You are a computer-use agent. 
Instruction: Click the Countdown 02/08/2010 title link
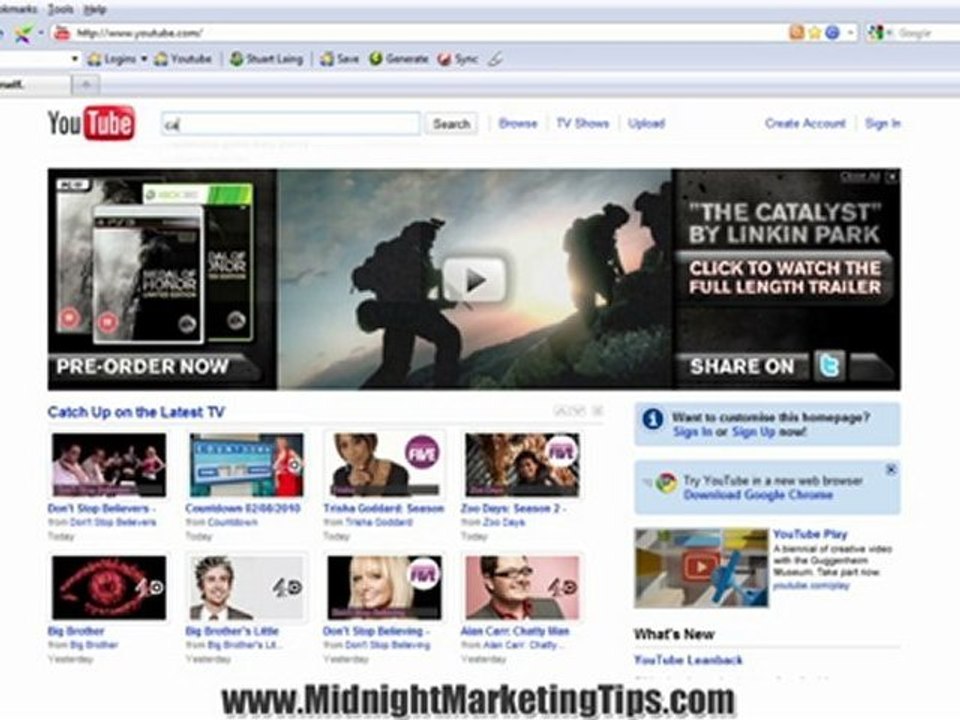[x=242, y=508]
